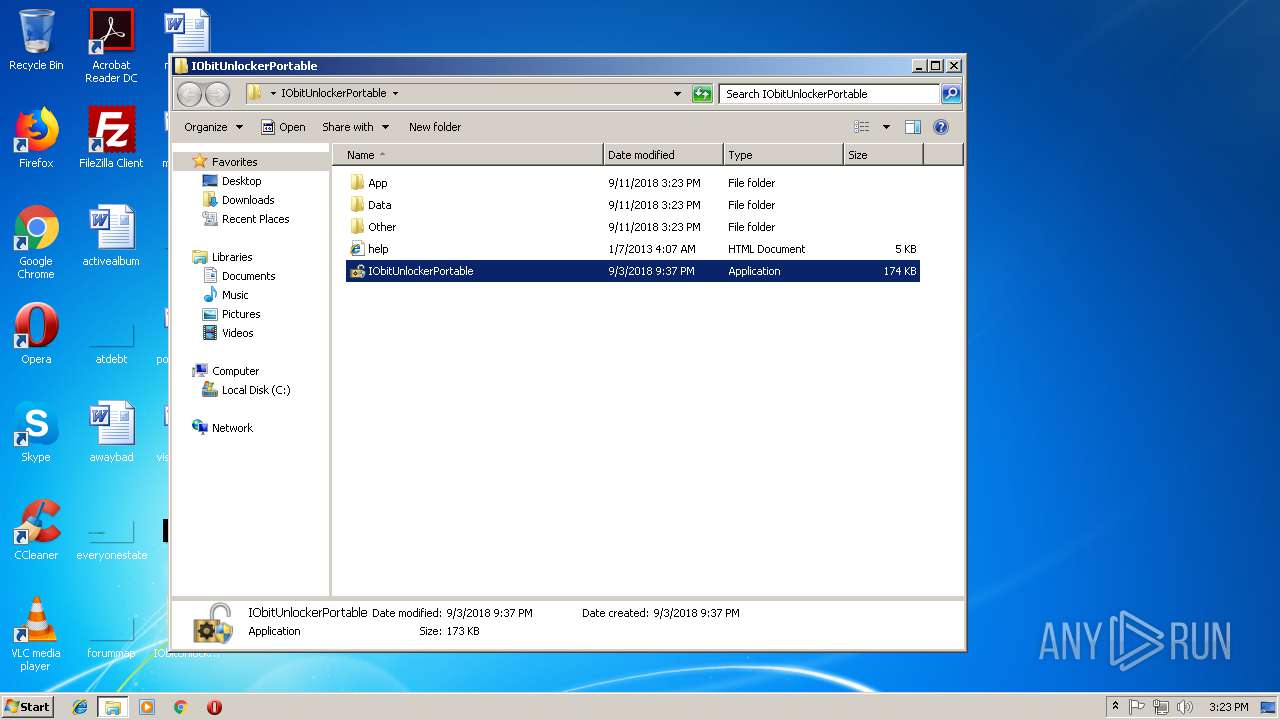This screenshot has height=720, width=1280.
Task: Open VLC media player desktop shortcut
Action: coord(36,635)
